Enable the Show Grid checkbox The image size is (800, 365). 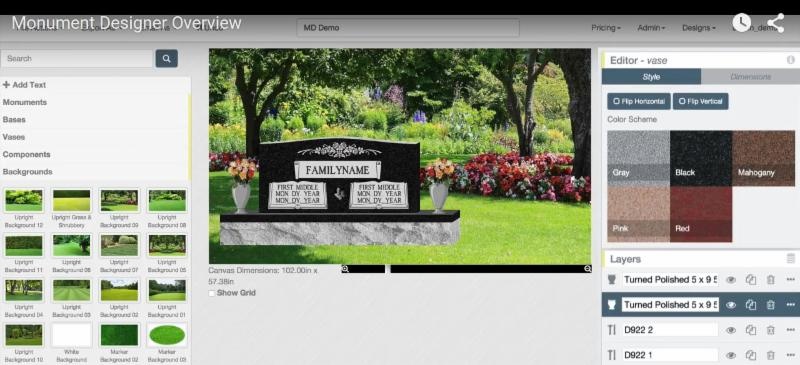[212, 293]
